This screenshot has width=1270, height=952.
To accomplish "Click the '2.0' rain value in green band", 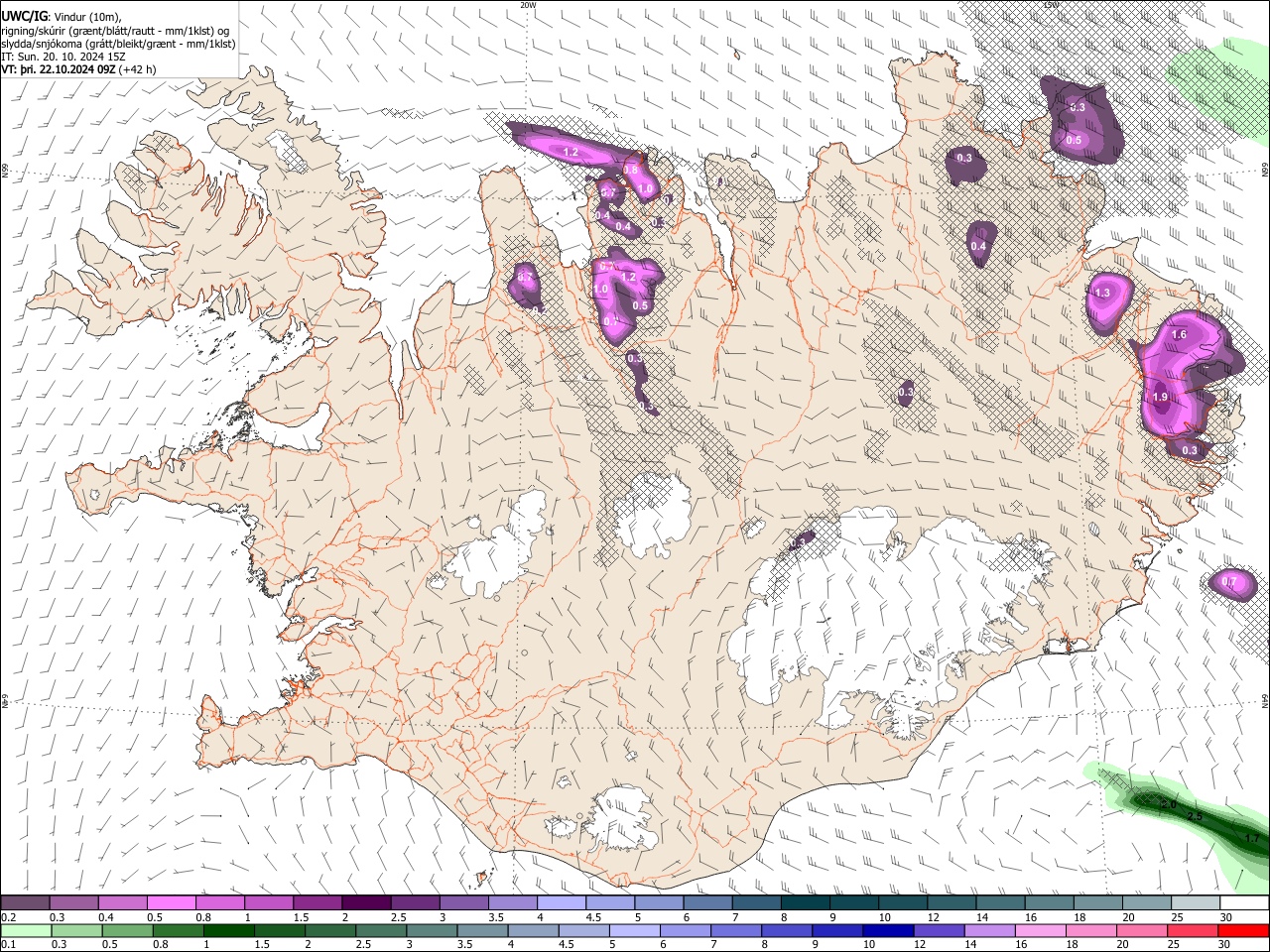I will coord(1168,804).
